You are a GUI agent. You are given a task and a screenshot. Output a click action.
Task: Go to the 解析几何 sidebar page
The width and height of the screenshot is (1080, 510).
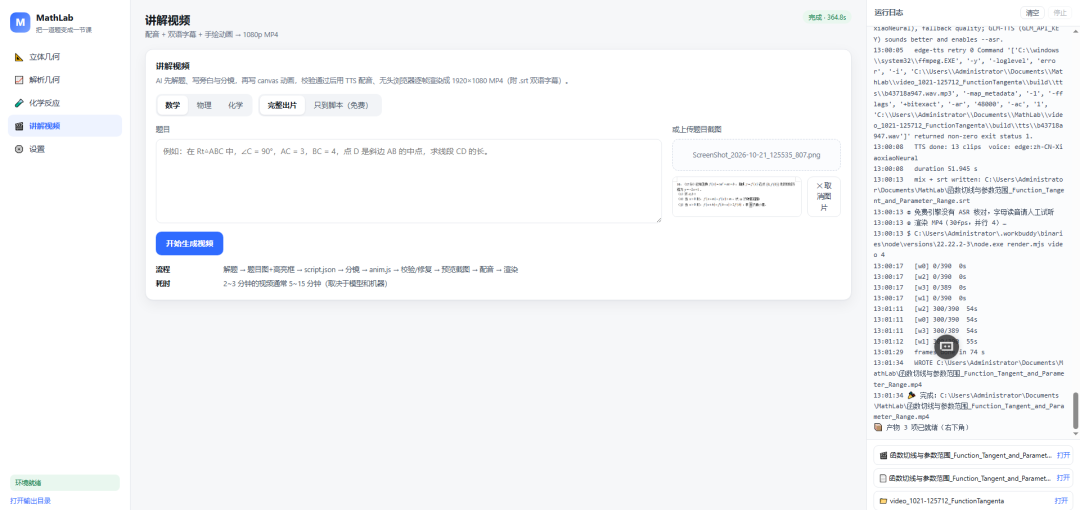tap(65, 80)
